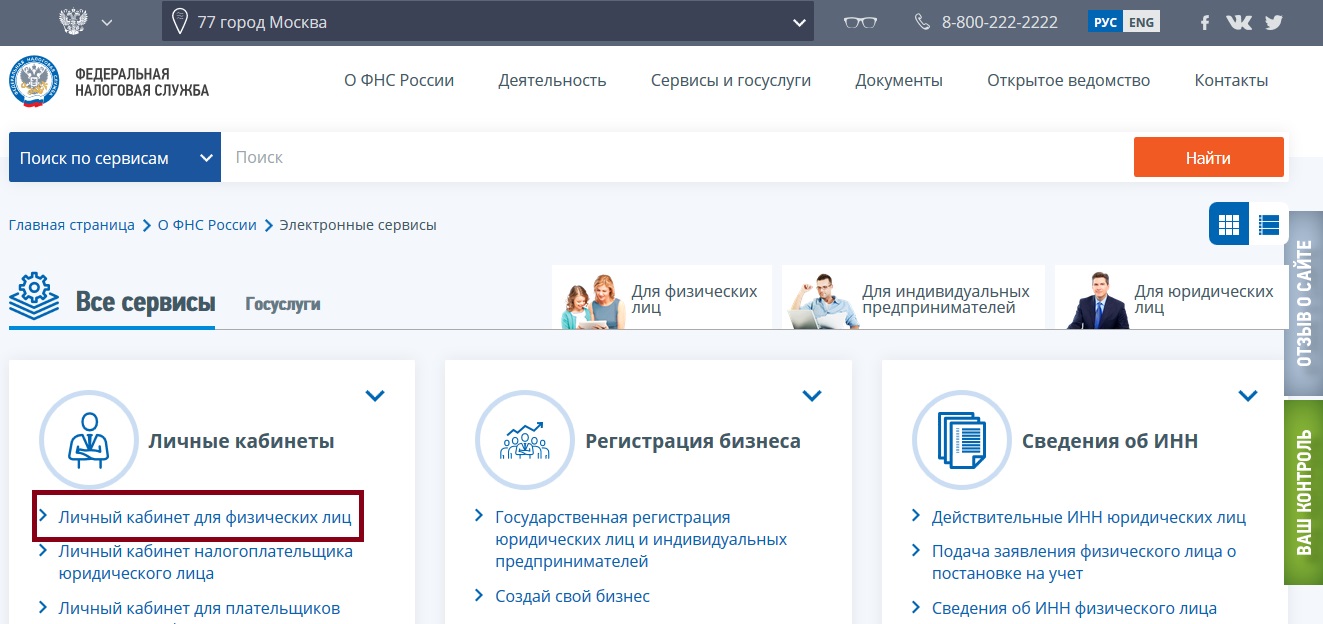Image resolution: width=1323 pixels, height=624 pixels.
Task: Open the Сервисы и госуслуги menu
Action: coord(730,81)
